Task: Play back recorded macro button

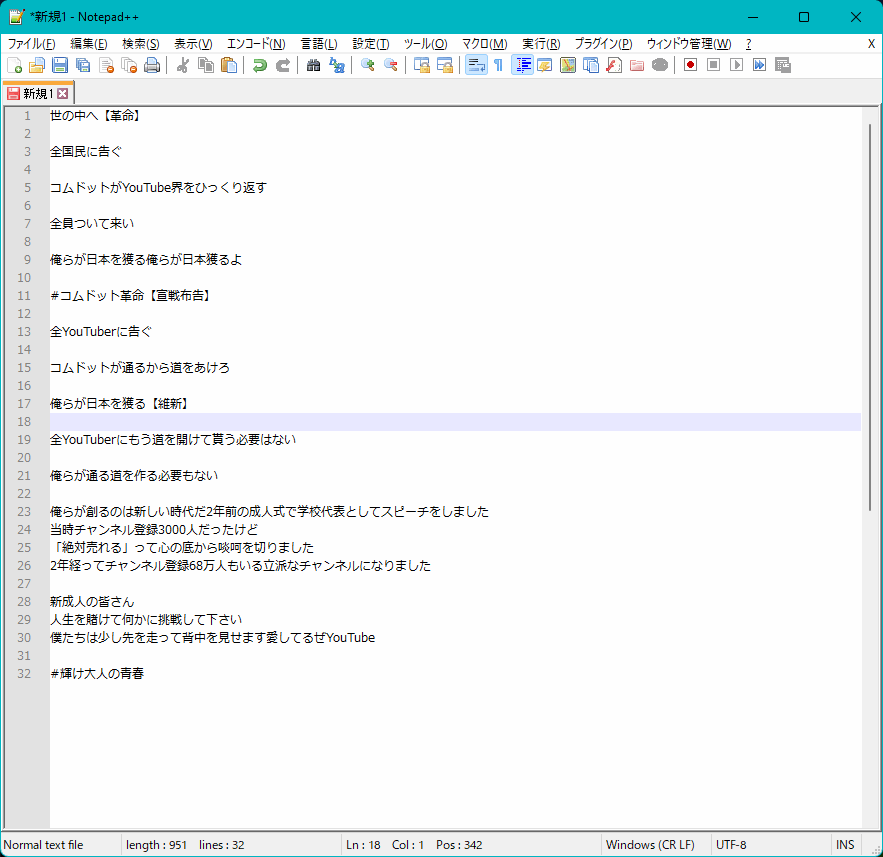Action: [736, 65]
